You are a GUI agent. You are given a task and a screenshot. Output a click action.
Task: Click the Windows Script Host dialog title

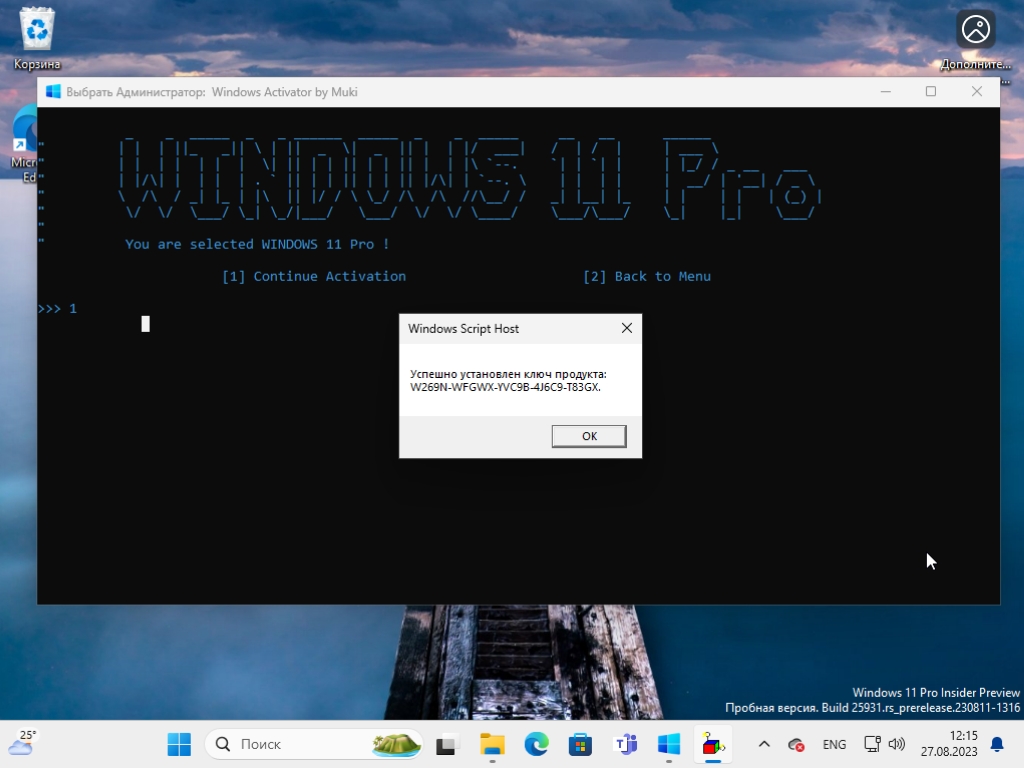pos(464,328)
